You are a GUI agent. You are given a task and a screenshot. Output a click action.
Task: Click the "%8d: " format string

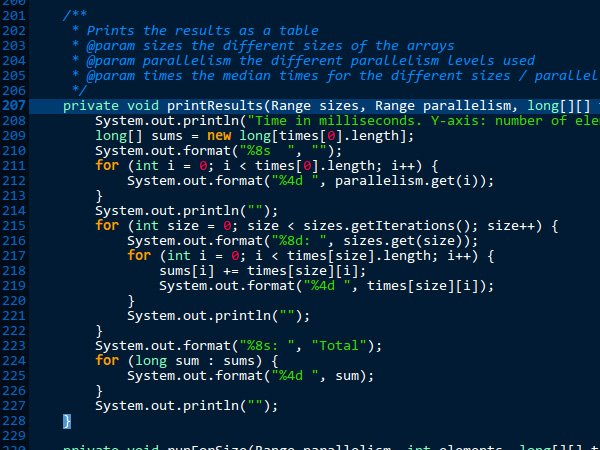point(299,241)
